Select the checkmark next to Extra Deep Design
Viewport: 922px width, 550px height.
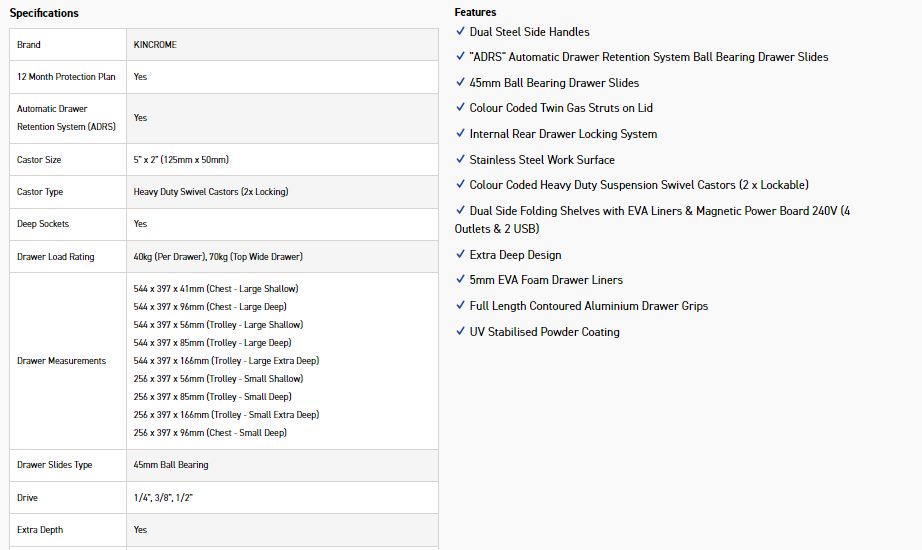click(460, 255)
